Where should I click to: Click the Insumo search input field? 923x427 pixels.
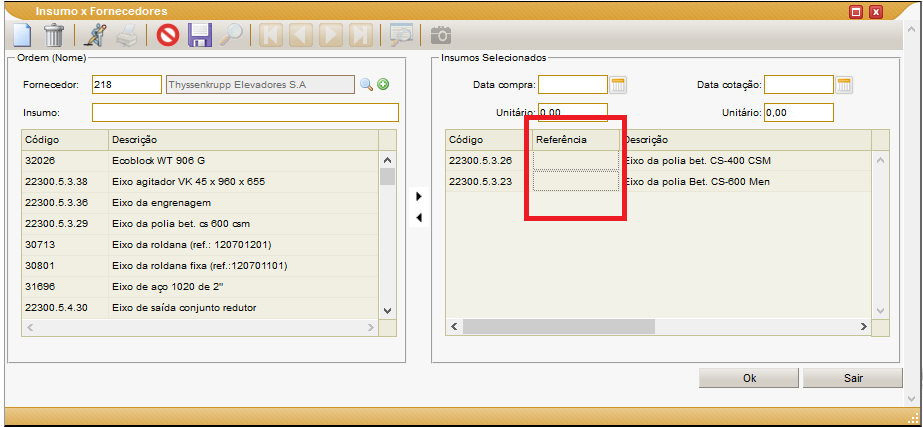pos(245,112)
